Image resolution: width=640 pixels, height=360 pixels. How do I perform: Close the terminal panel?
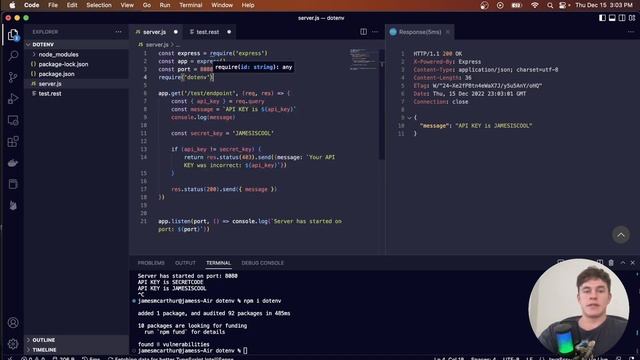633,263
